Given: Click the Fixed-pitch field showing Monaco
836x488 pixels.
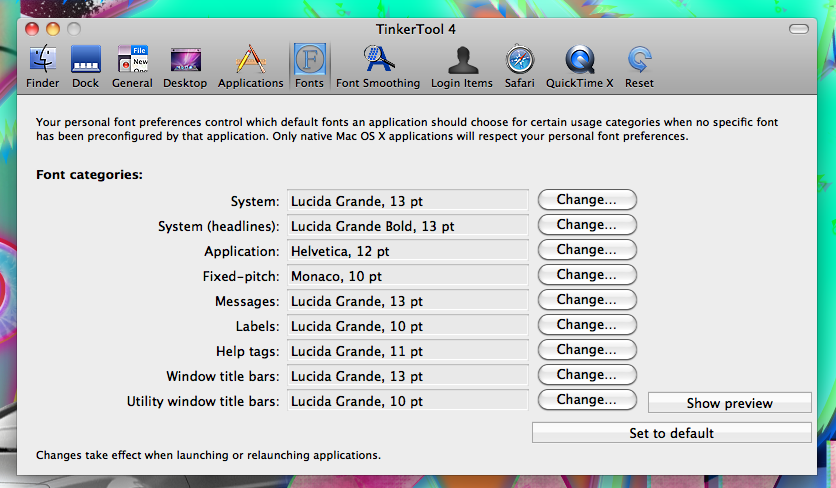Looking at the screenshot, I should tap(408, 276).
